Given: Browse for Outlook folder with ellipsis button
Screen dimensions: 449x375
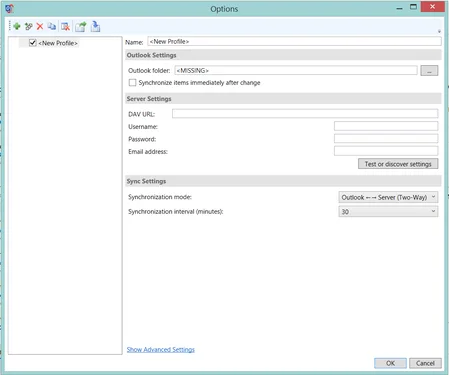Looking at the screenshot, I should [429, 70].
